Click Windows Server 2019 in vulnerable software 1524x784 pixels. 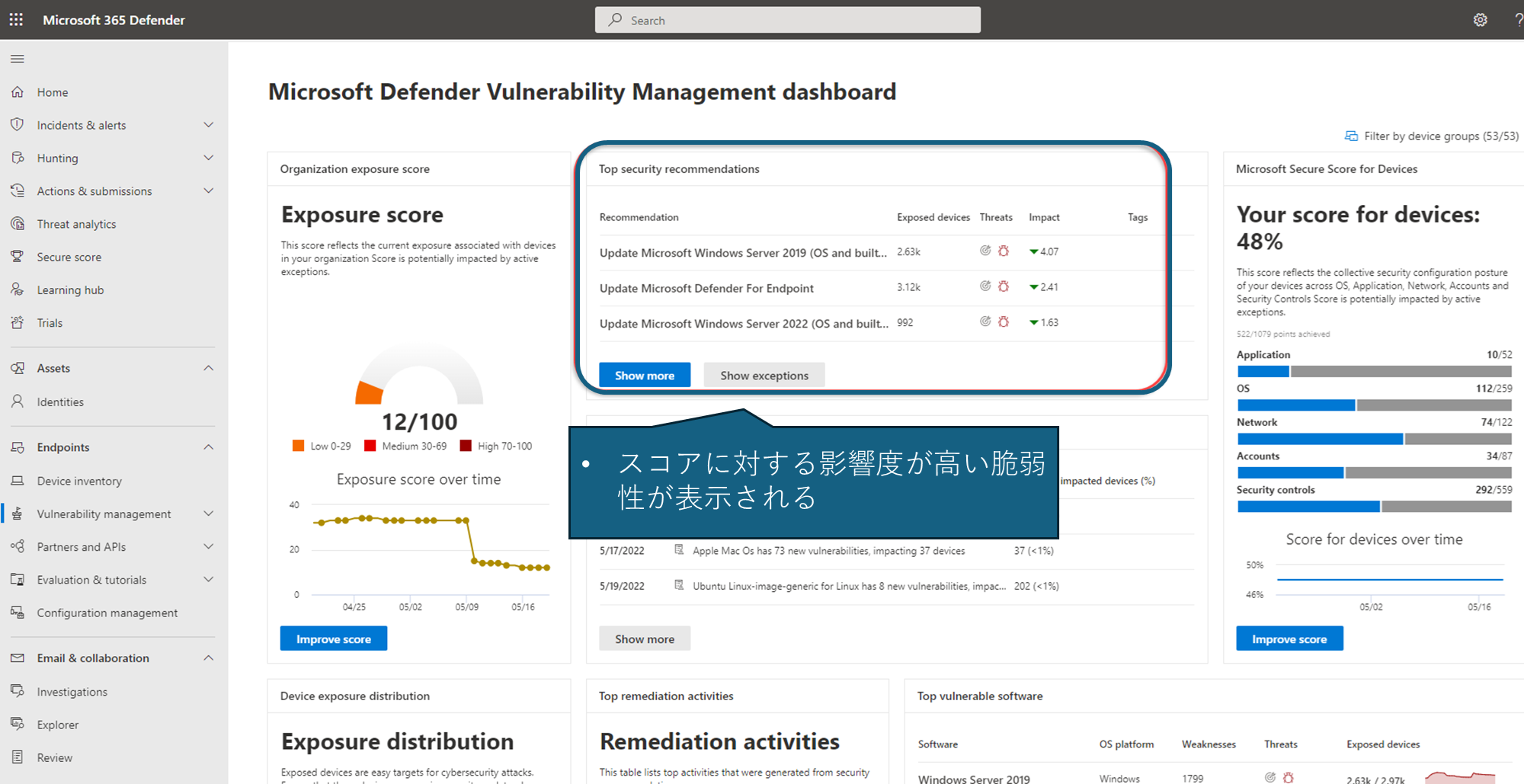click(974, 778)
